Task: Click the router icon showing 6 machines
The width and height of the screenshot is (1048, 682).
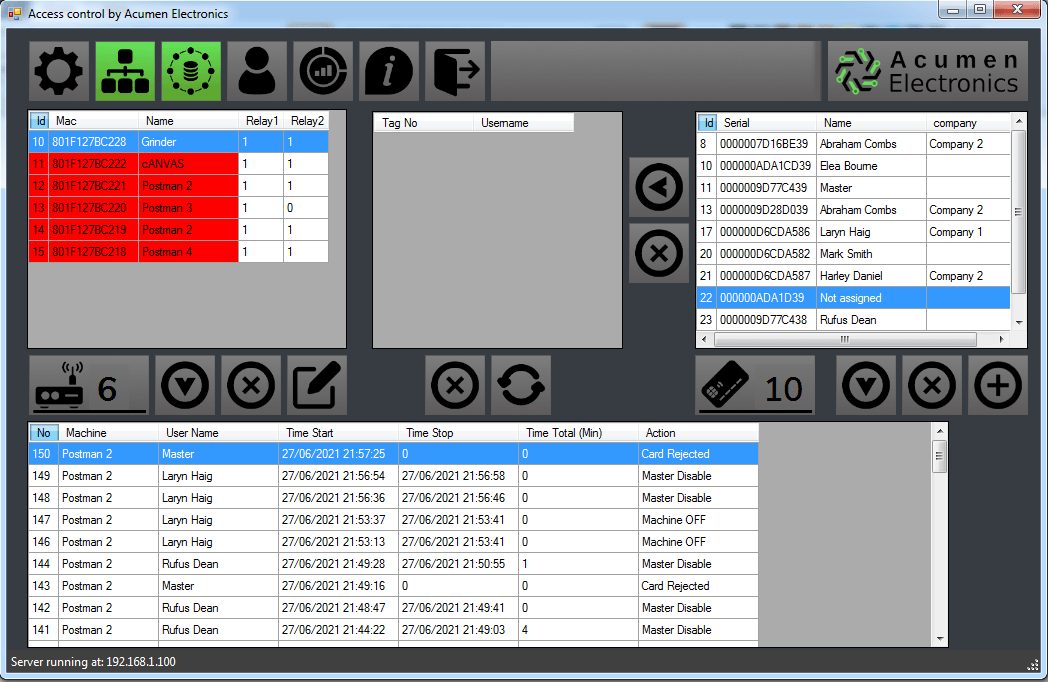Action: [89, 385]
